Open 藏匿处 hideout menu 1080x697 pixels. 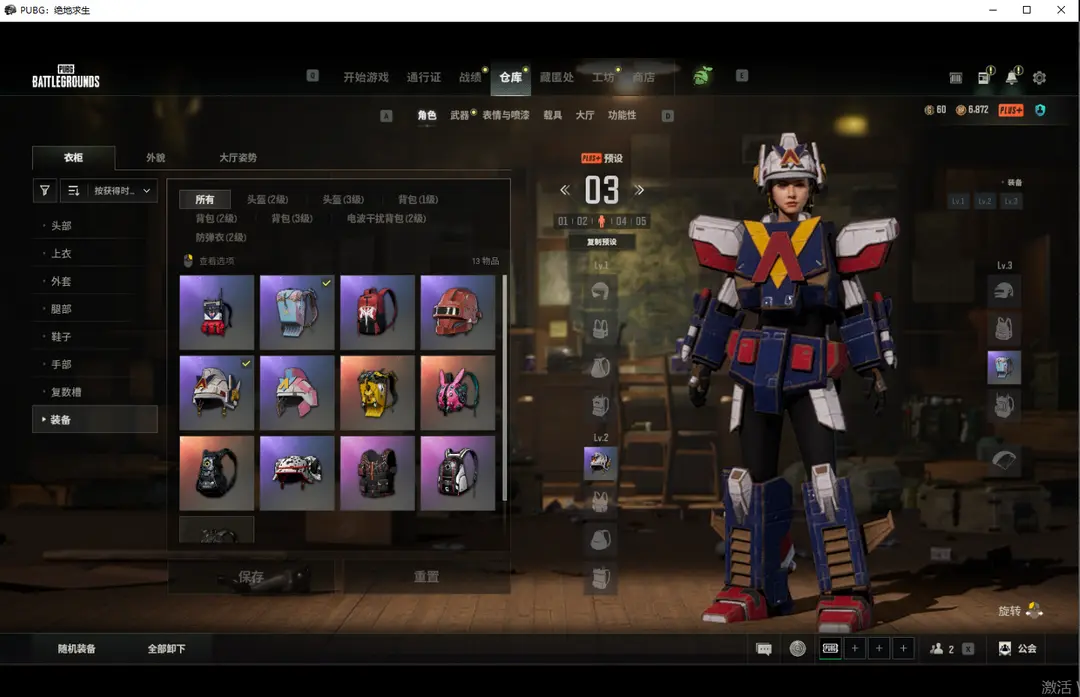click(x=557, y=77)
